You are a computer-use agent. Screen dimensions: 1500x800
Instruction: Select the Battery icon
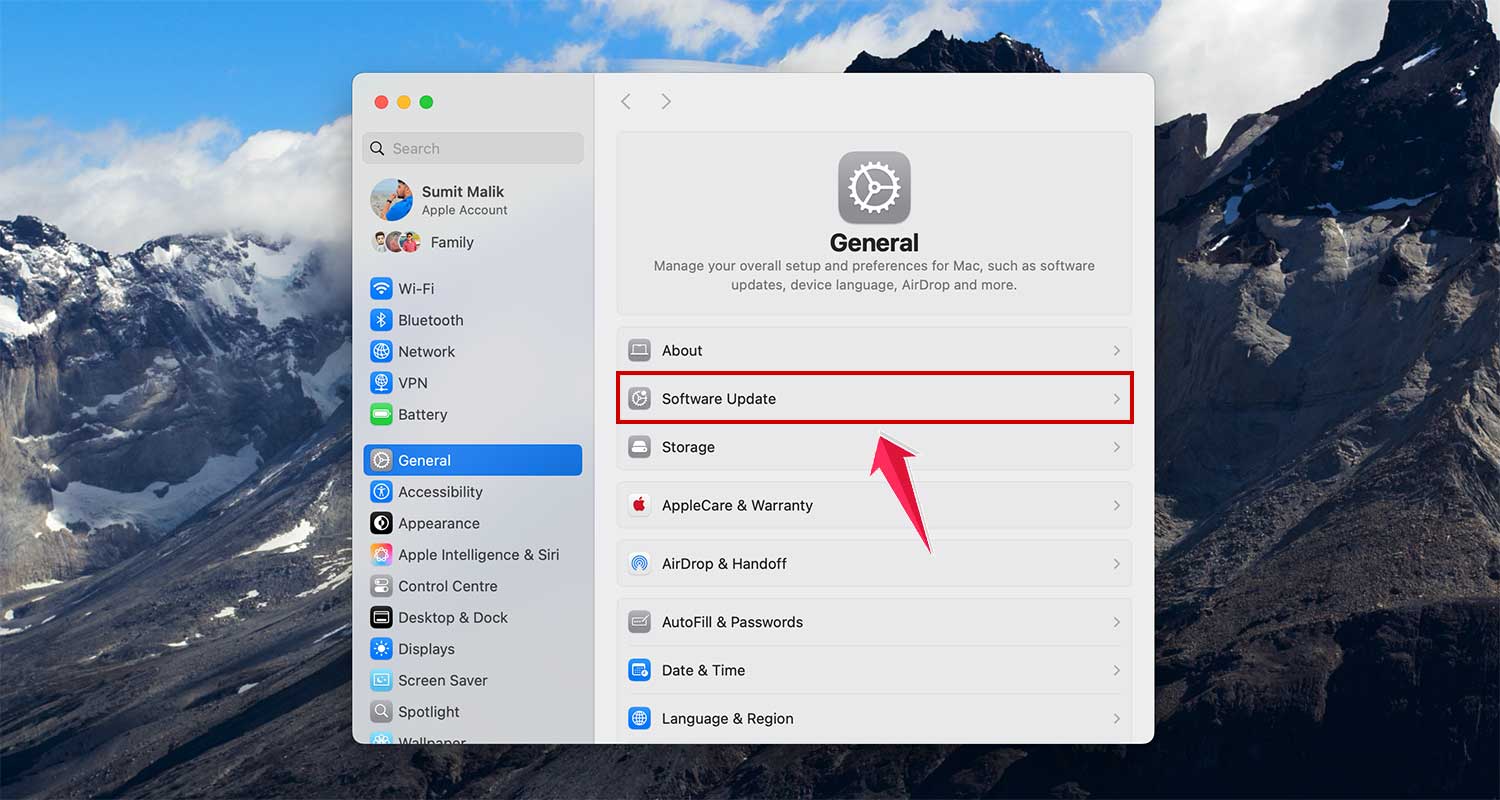[382, 414]
